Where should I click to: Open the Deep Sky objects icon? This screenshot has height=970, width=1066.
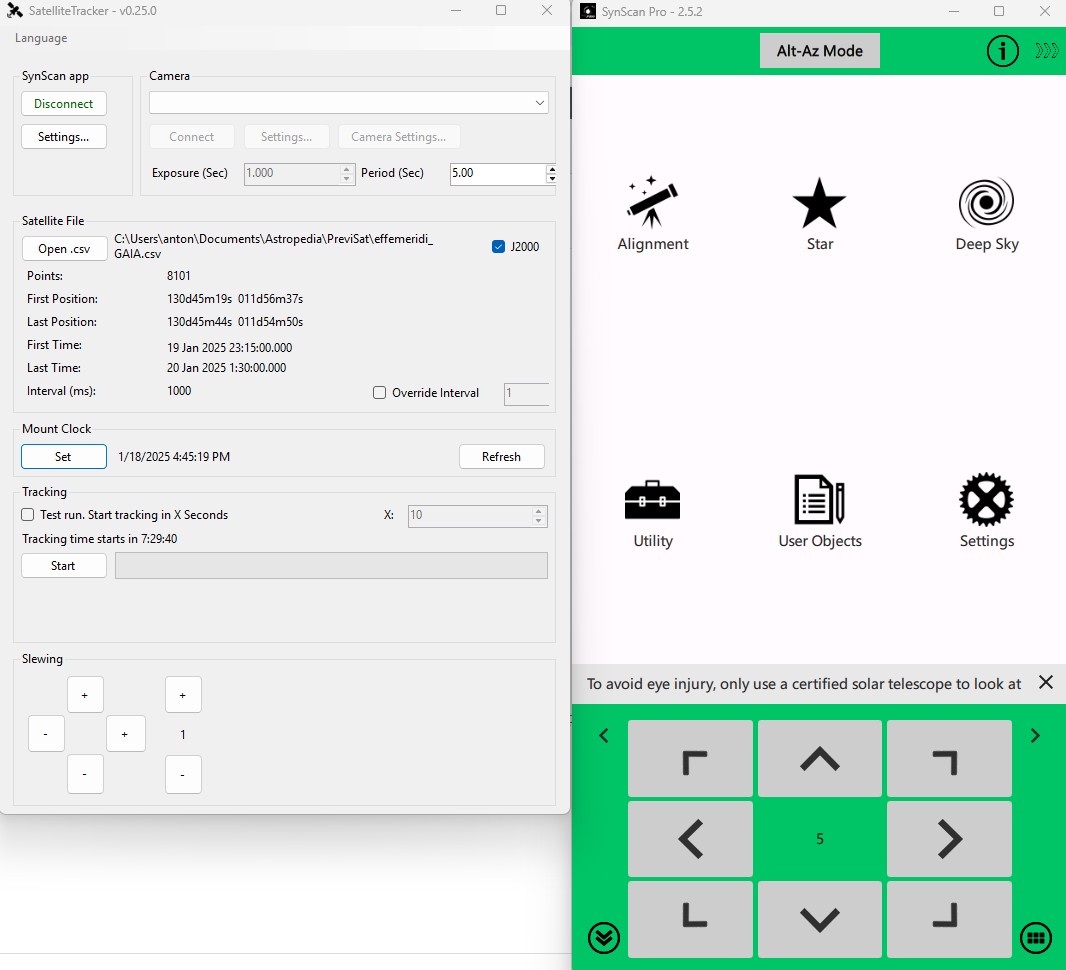click(x=986, y=213)
